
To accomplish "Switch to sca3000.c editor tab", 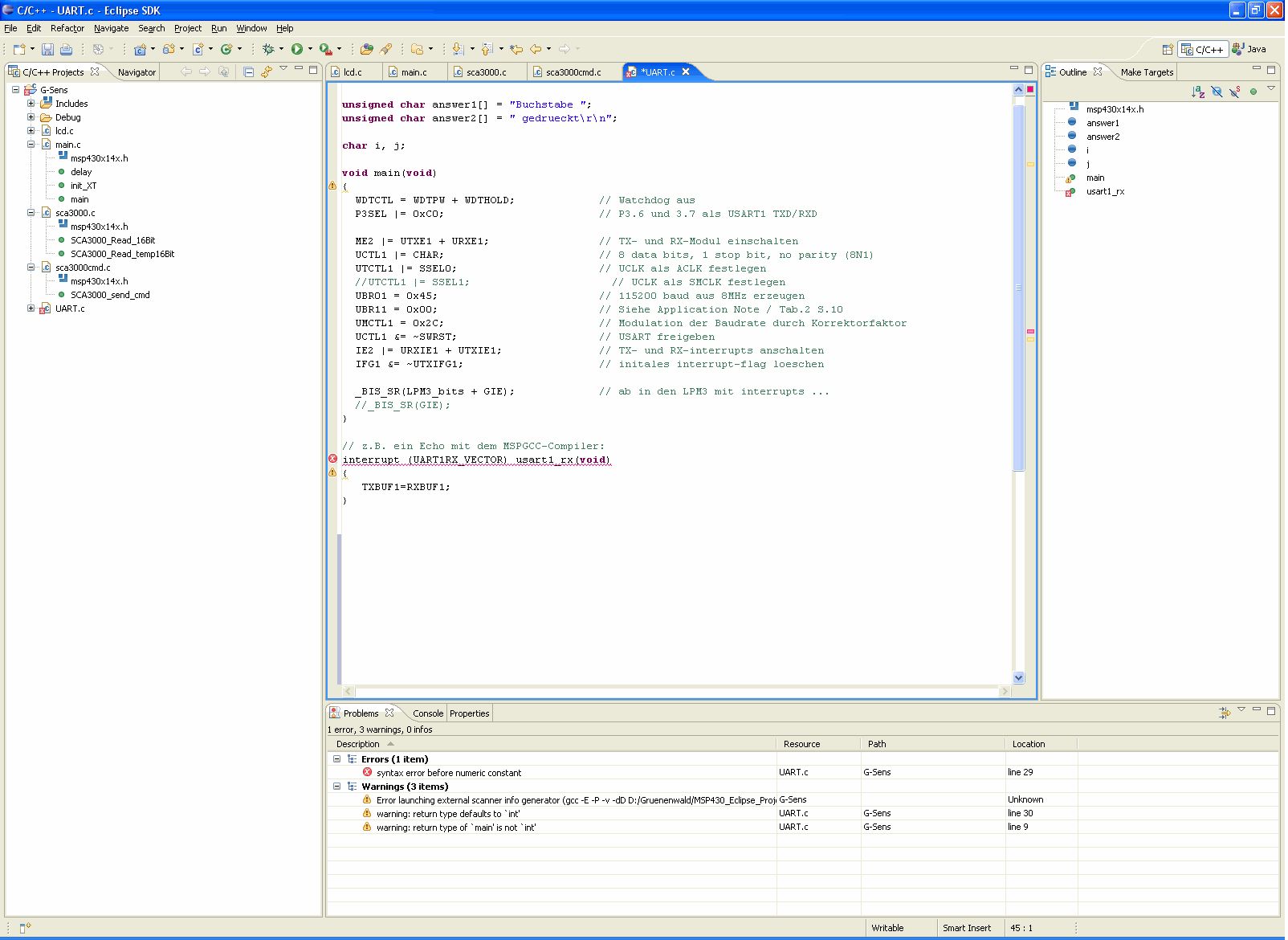I will click(x=486, y=72).
